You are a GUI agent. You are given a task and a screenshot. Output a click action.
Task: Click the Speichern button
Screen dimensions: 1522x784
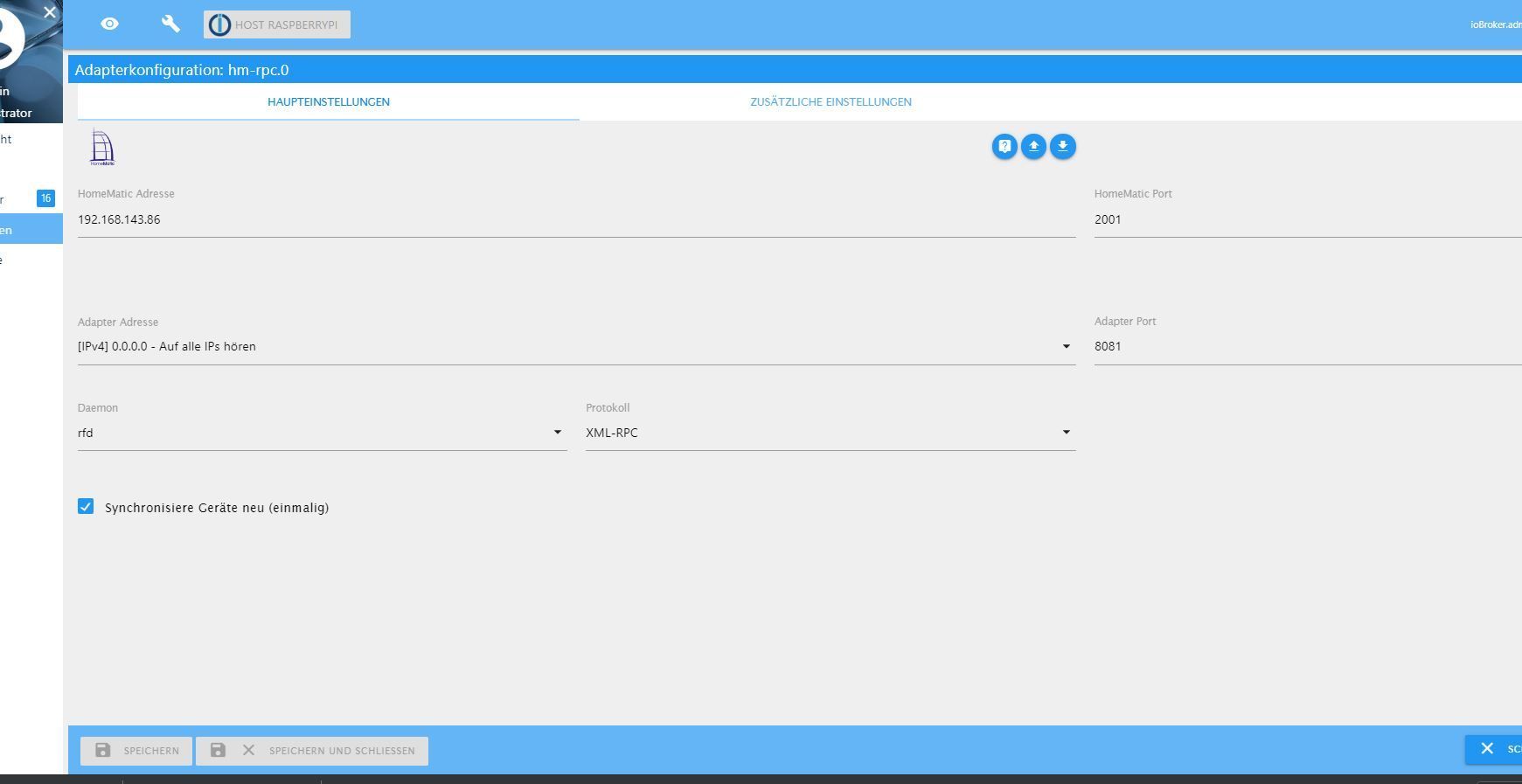[x=136, y=751]
